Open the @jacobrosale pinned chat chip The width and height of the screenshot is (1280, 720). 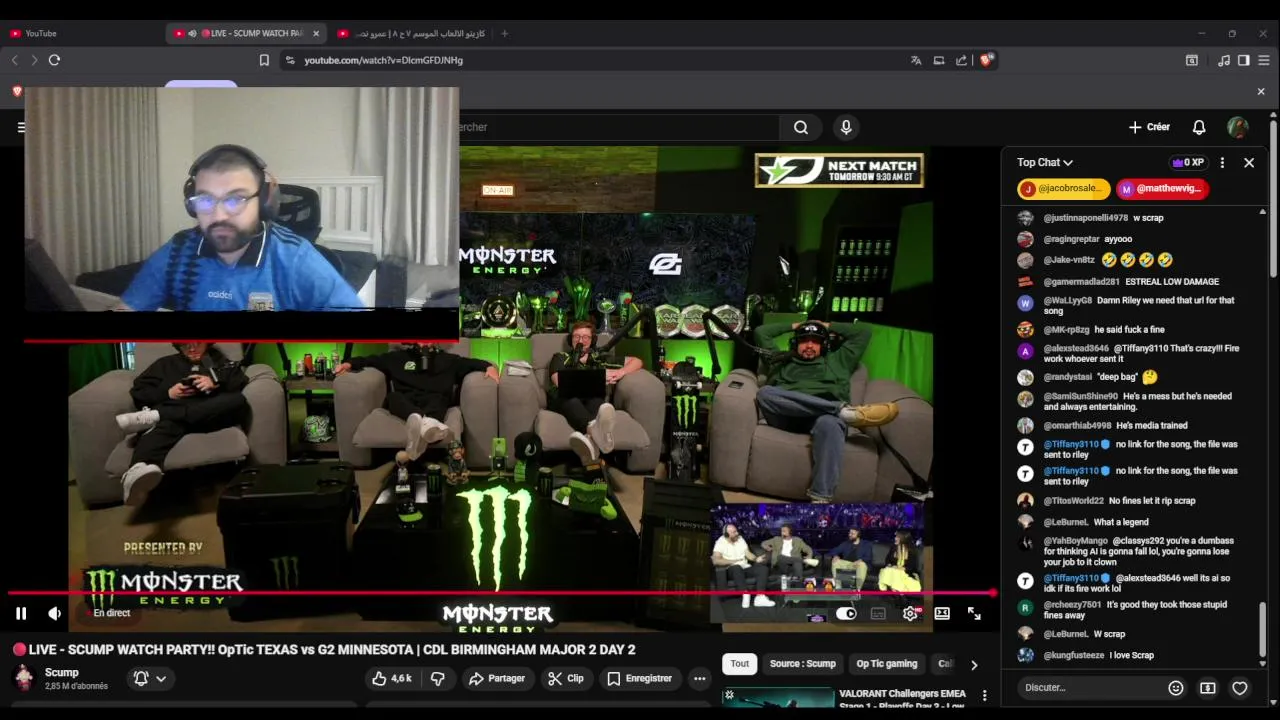click(x=1063, y=188)
